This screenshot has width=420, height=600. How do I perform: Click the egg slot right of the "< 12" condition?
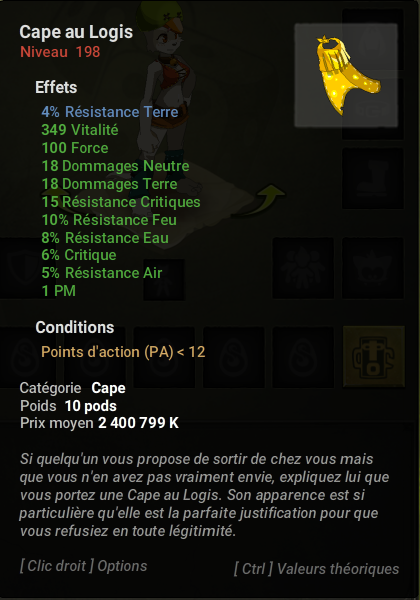pyautogui.click(x=233, y=357)
